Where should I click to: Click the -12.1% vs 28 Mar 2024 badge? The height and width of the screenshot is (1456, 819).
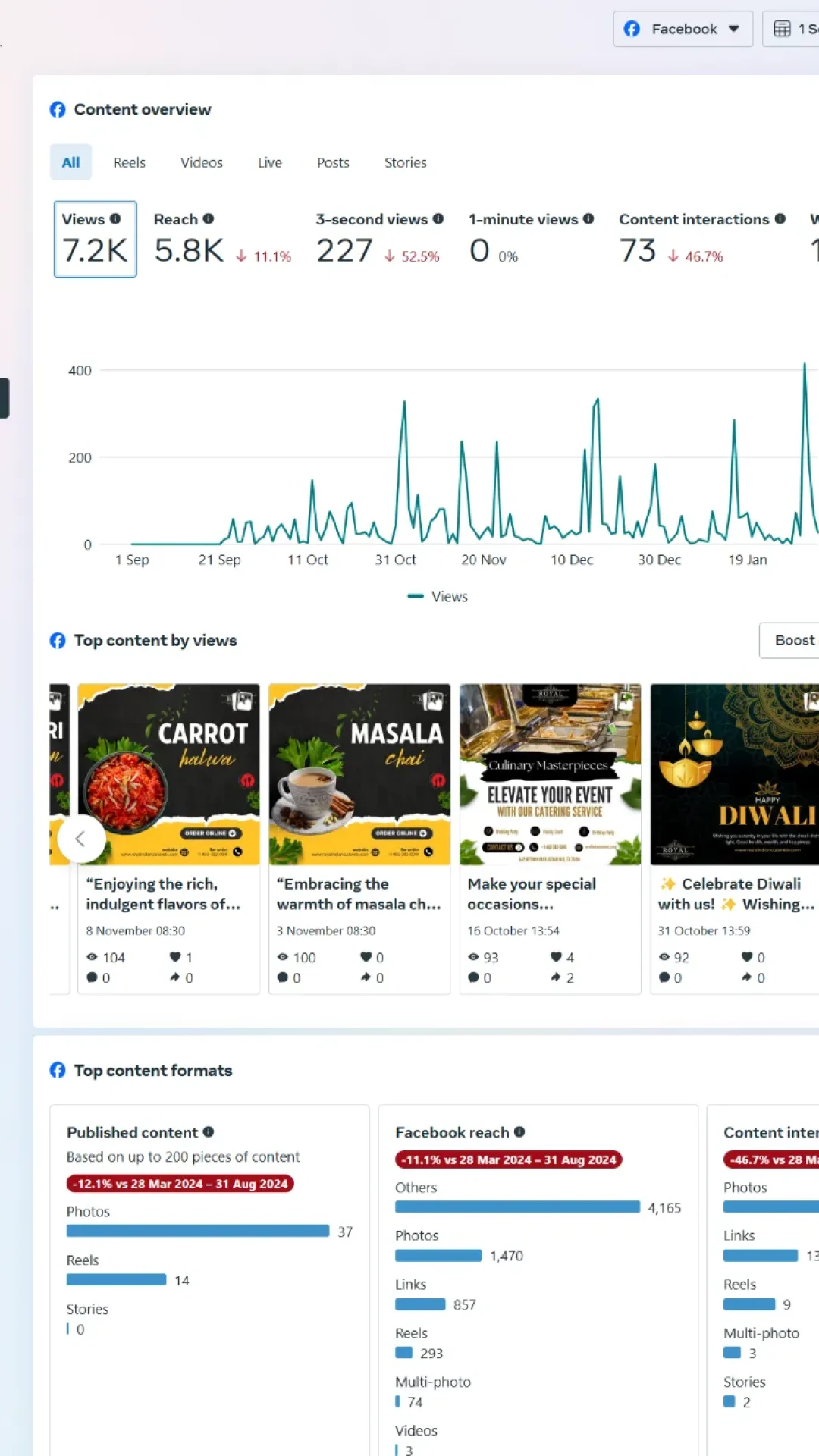180,1184
